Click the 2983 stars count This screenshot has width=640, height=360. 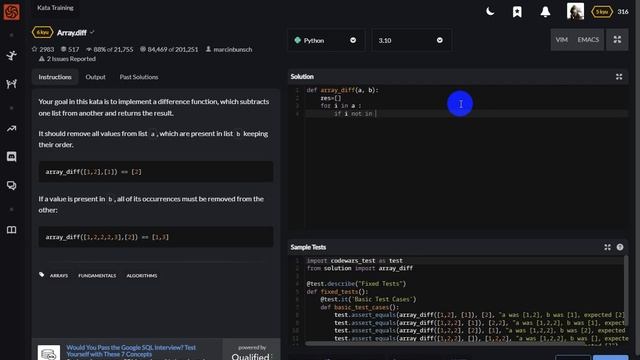(x=43, y=49)
